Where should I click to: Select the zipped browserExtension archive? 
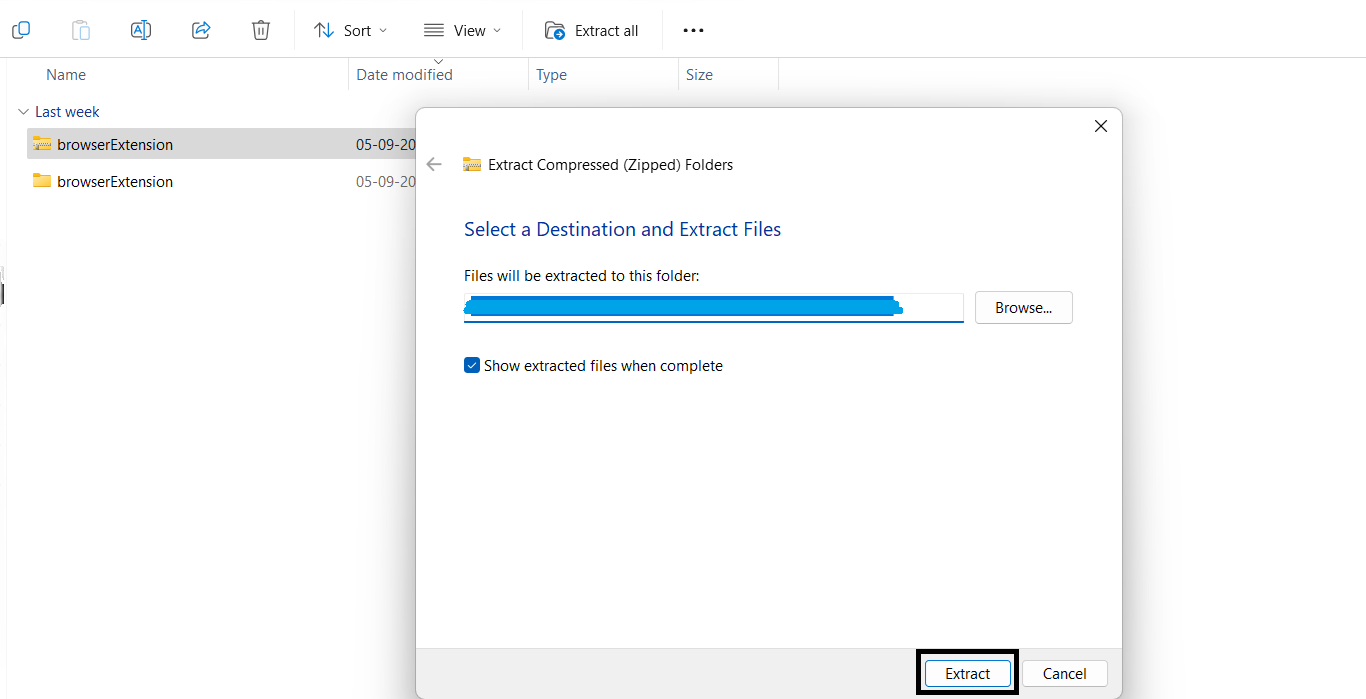(x=115, y=144)
